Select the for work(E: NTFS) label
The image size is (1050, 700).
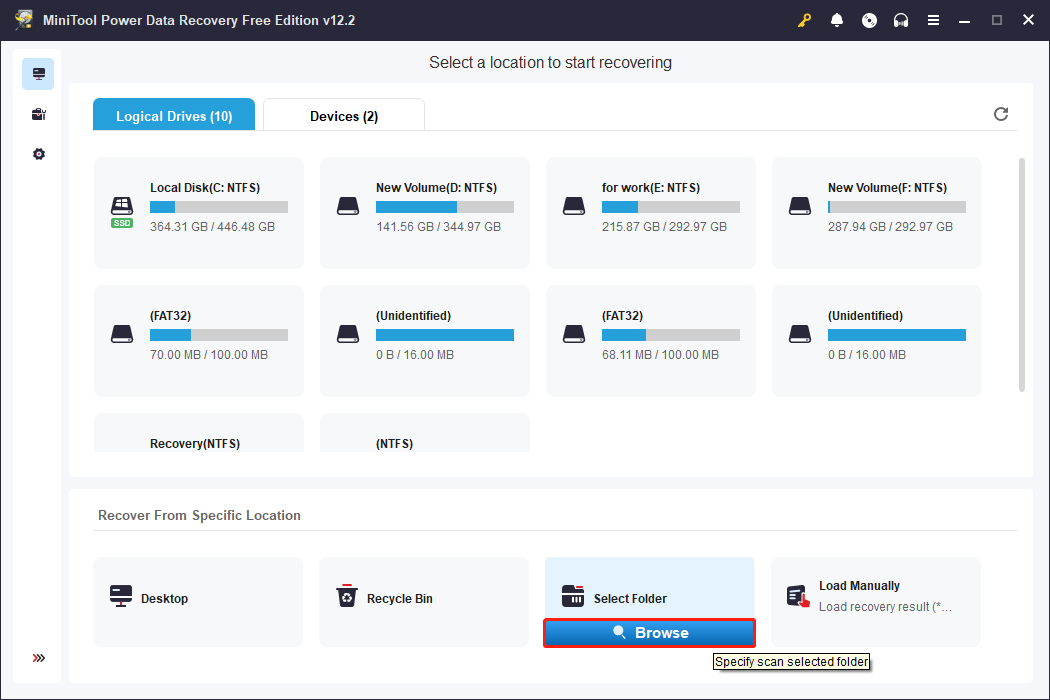point(651,188)
